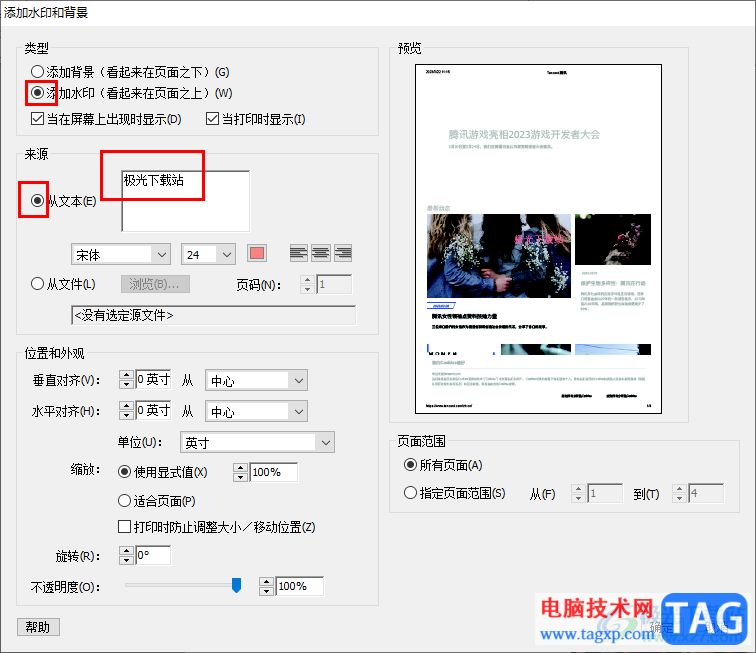The height and width of the screenshot is (653, 756).
Task: Click the rotation degree field
Action: point(153,555)
